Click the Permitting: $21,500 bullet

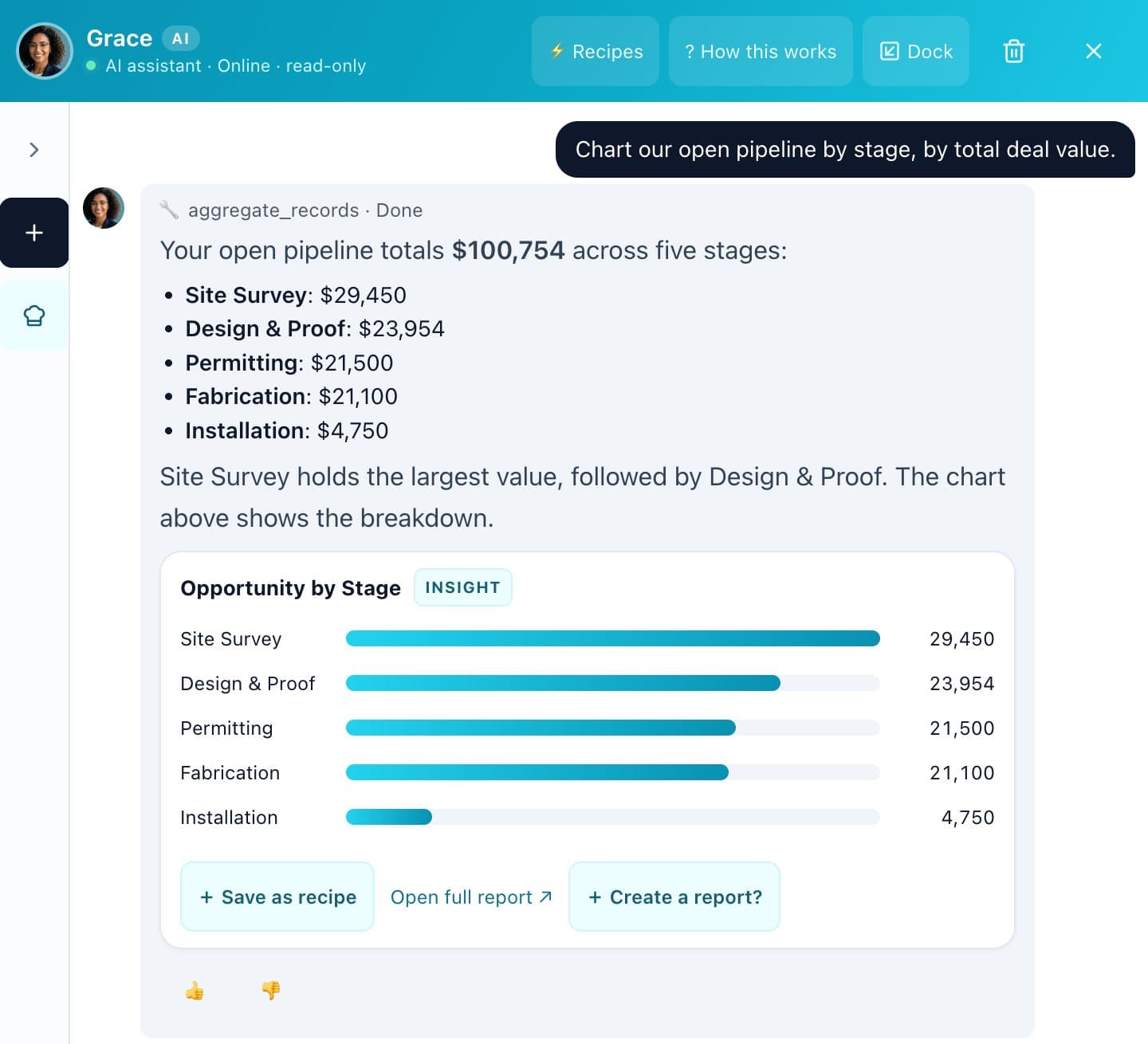[x=289, y=363]
